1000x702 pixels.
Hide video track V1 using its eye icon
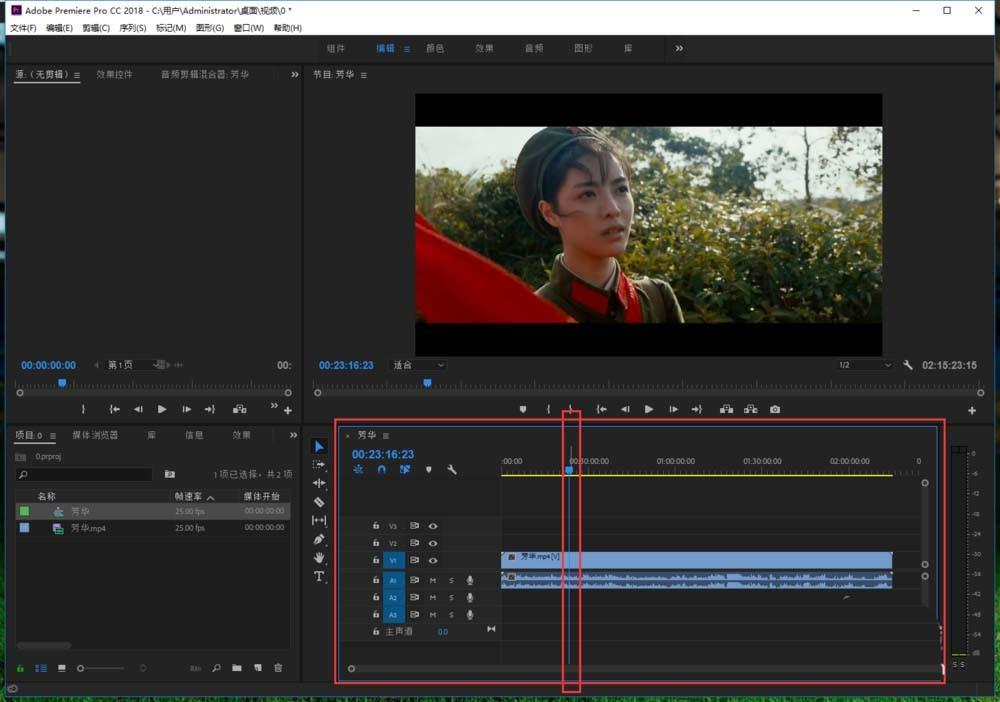click(434, 560)
